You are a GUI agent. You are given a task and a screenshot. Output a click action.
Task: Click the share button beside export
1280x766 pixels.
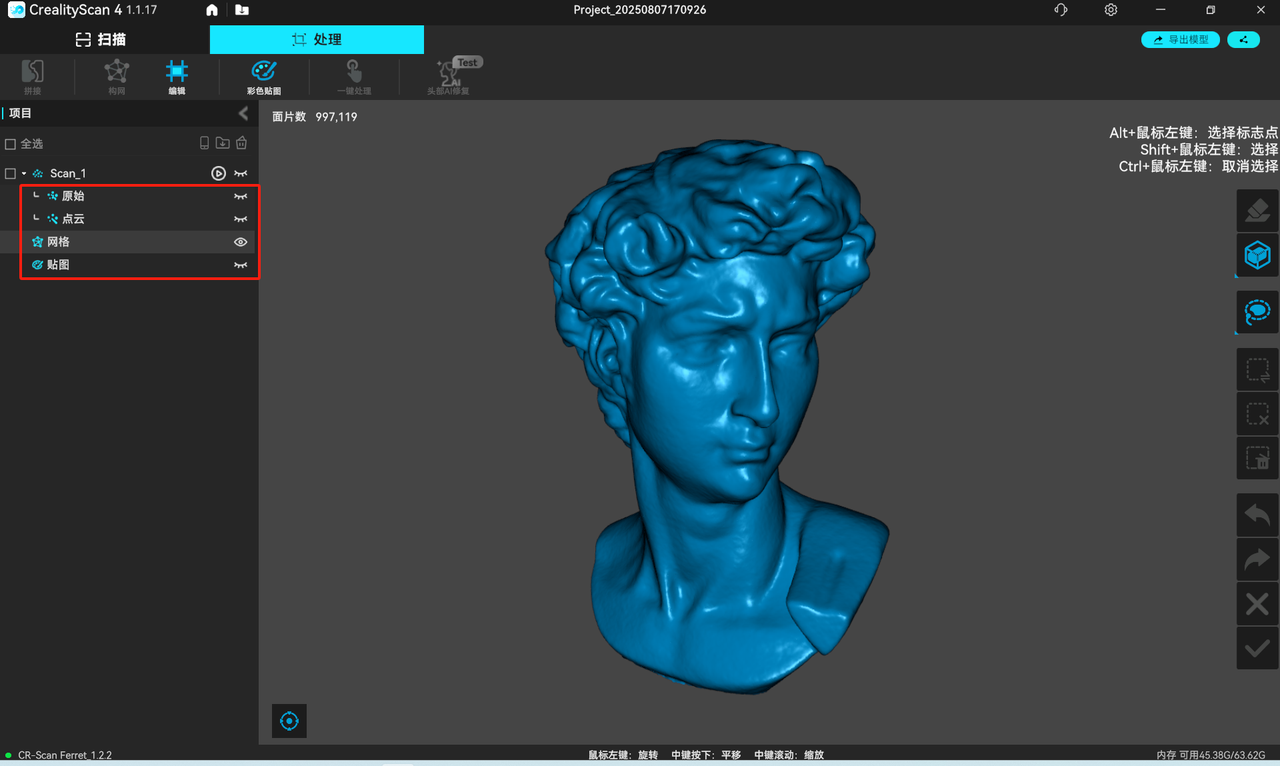1243,40
